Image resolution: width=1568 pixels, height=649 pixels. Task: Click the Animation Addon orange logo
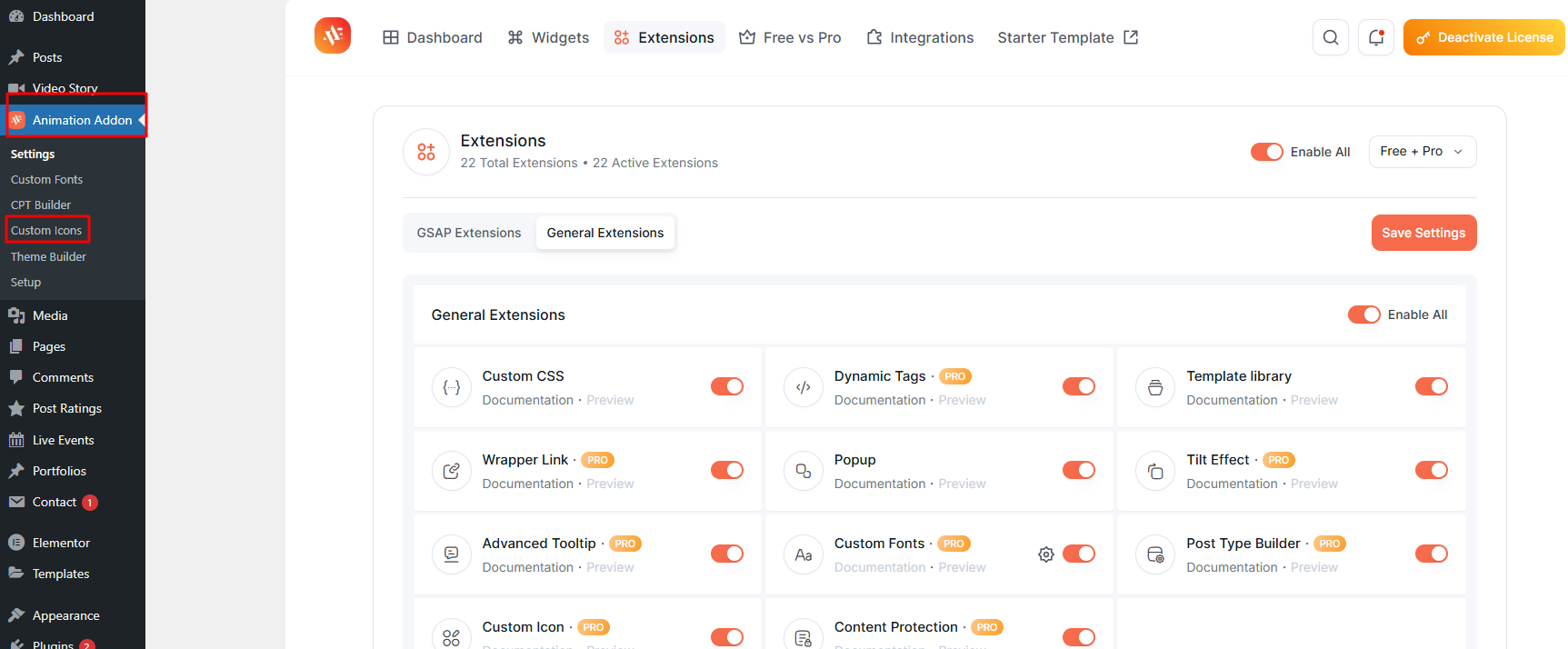click(x=333, y=35)
